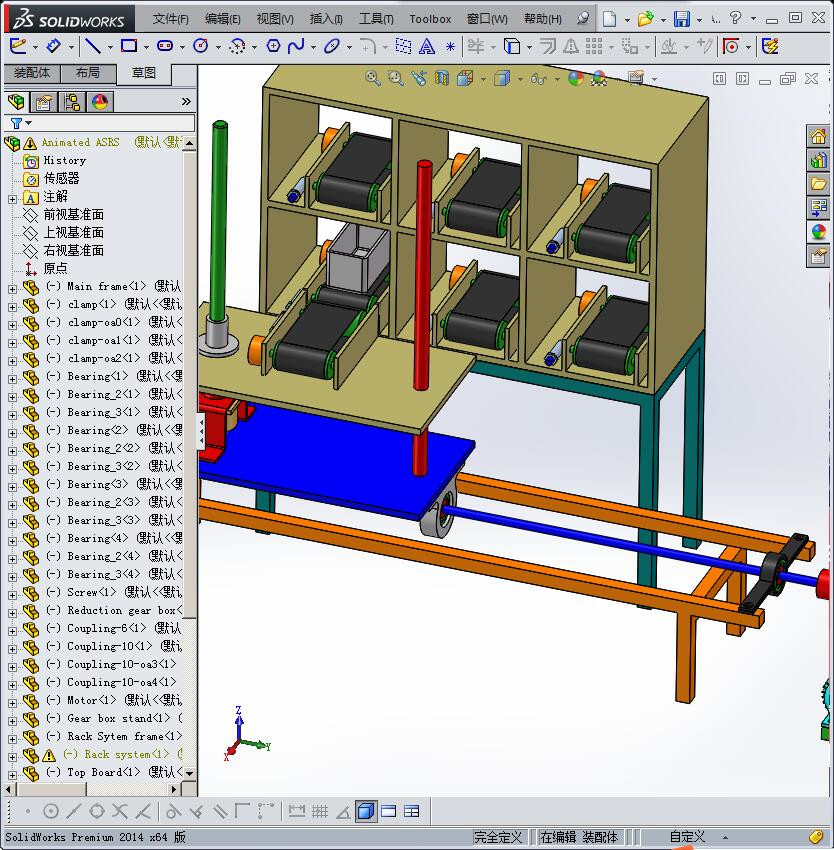Image resolution: width=834 pixels, height=850 pixels.
Task: Select Rack system<1> in the tree
Action: [117, 755]
